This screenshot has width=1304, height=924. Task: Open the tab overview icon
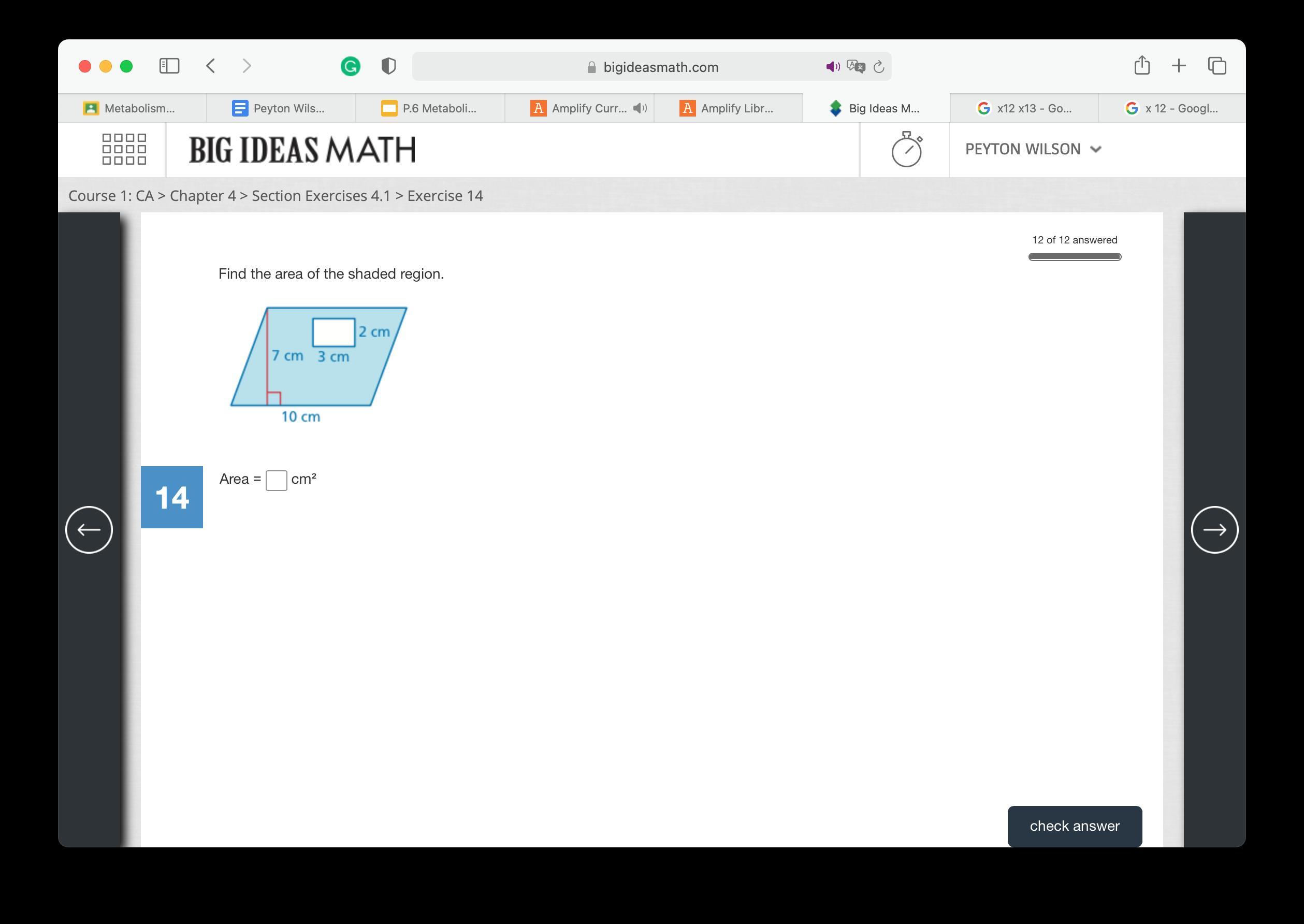click(1216, 66)
